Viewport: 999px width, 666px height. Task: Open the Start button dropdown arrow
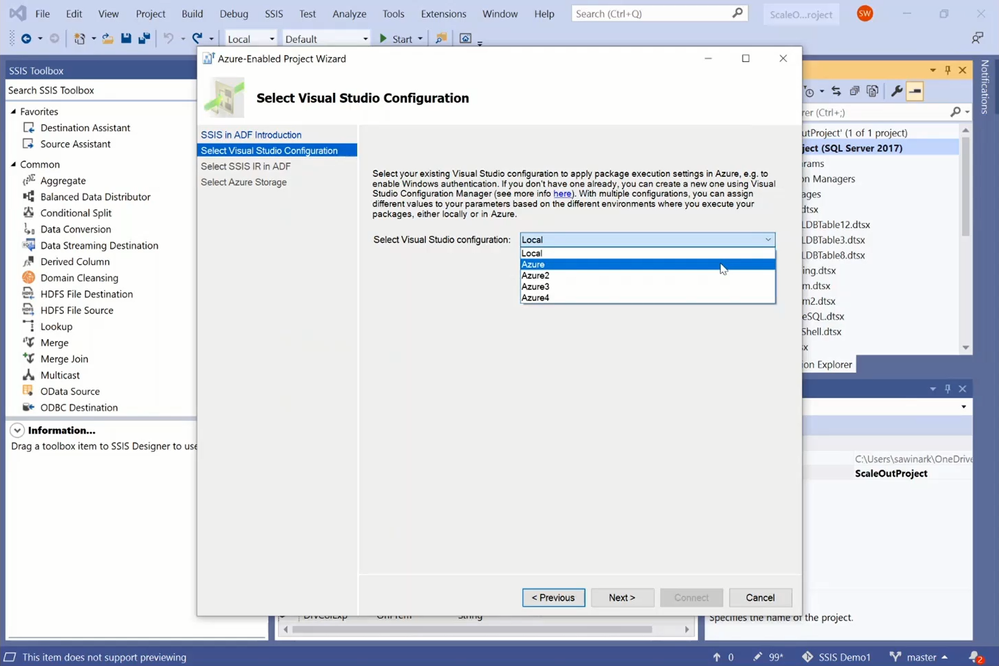tap(420, 39)
